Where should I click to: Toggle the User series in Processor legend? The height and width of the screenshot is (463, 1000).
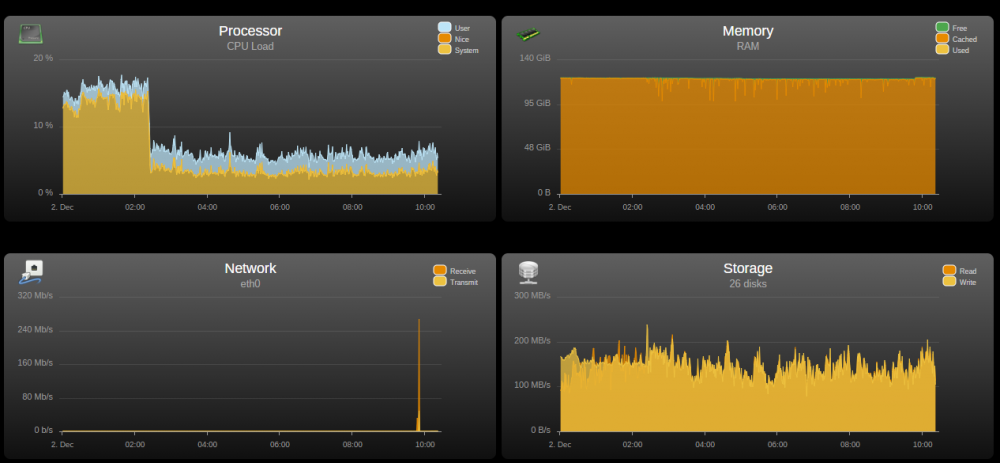454,27
